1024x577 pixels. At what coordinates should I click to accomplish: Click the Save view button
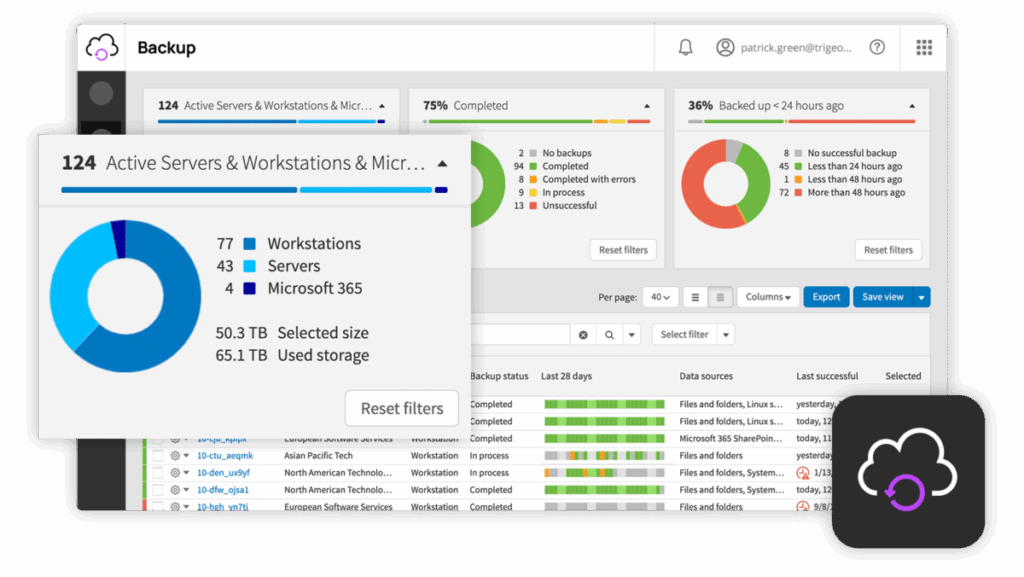pos(883,297)
